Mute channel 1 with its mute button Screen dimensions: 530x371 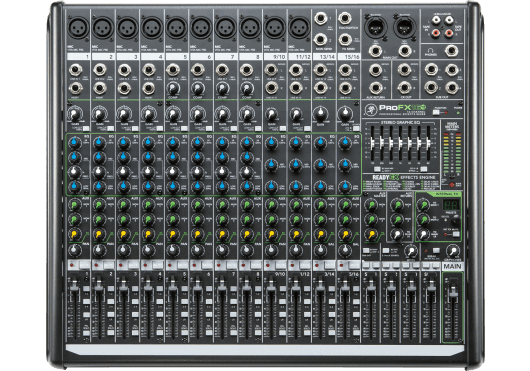tap(85, 265)
